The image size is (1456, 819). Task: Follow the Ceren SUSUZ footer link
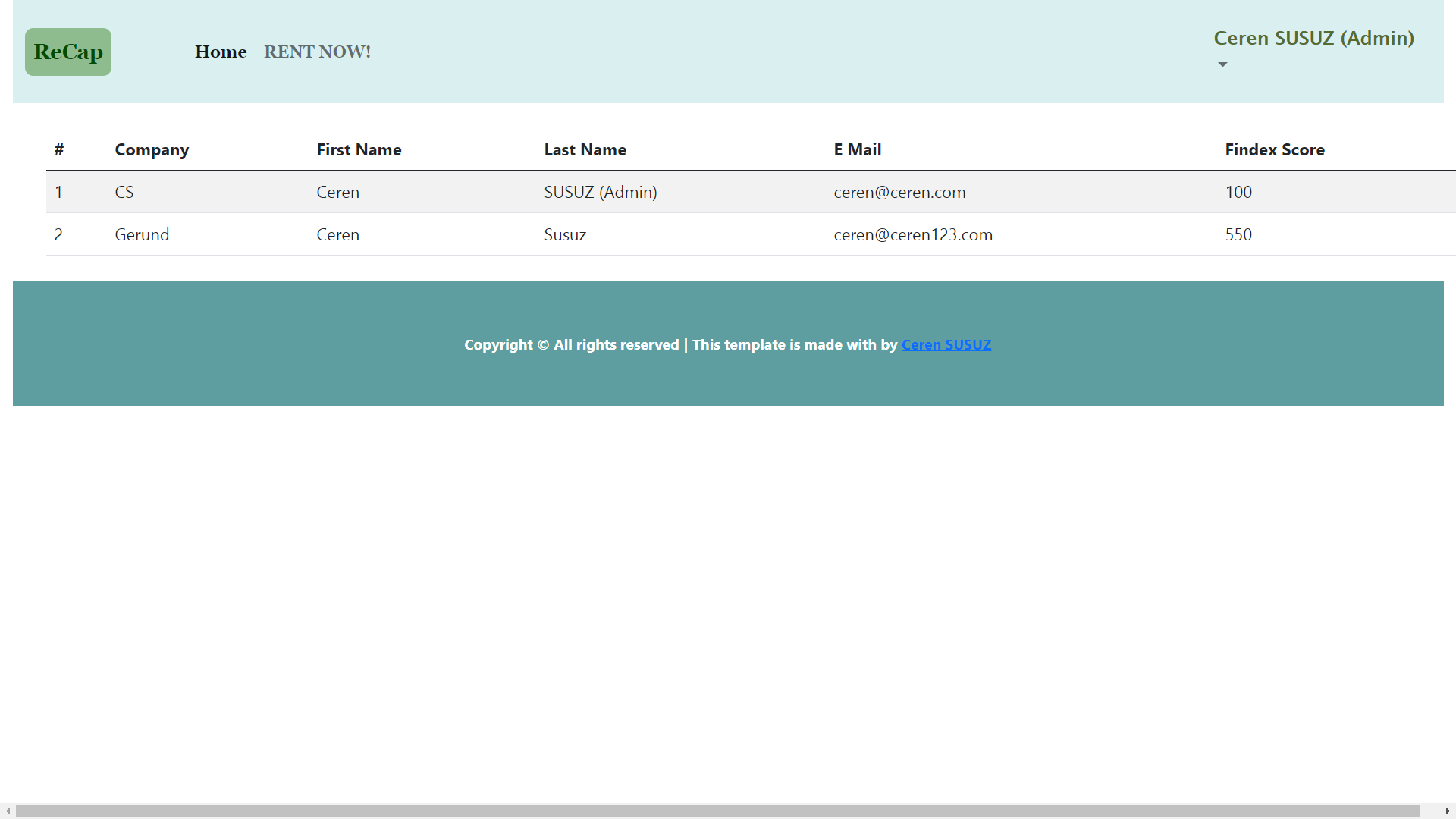click(x=946, y=344)
